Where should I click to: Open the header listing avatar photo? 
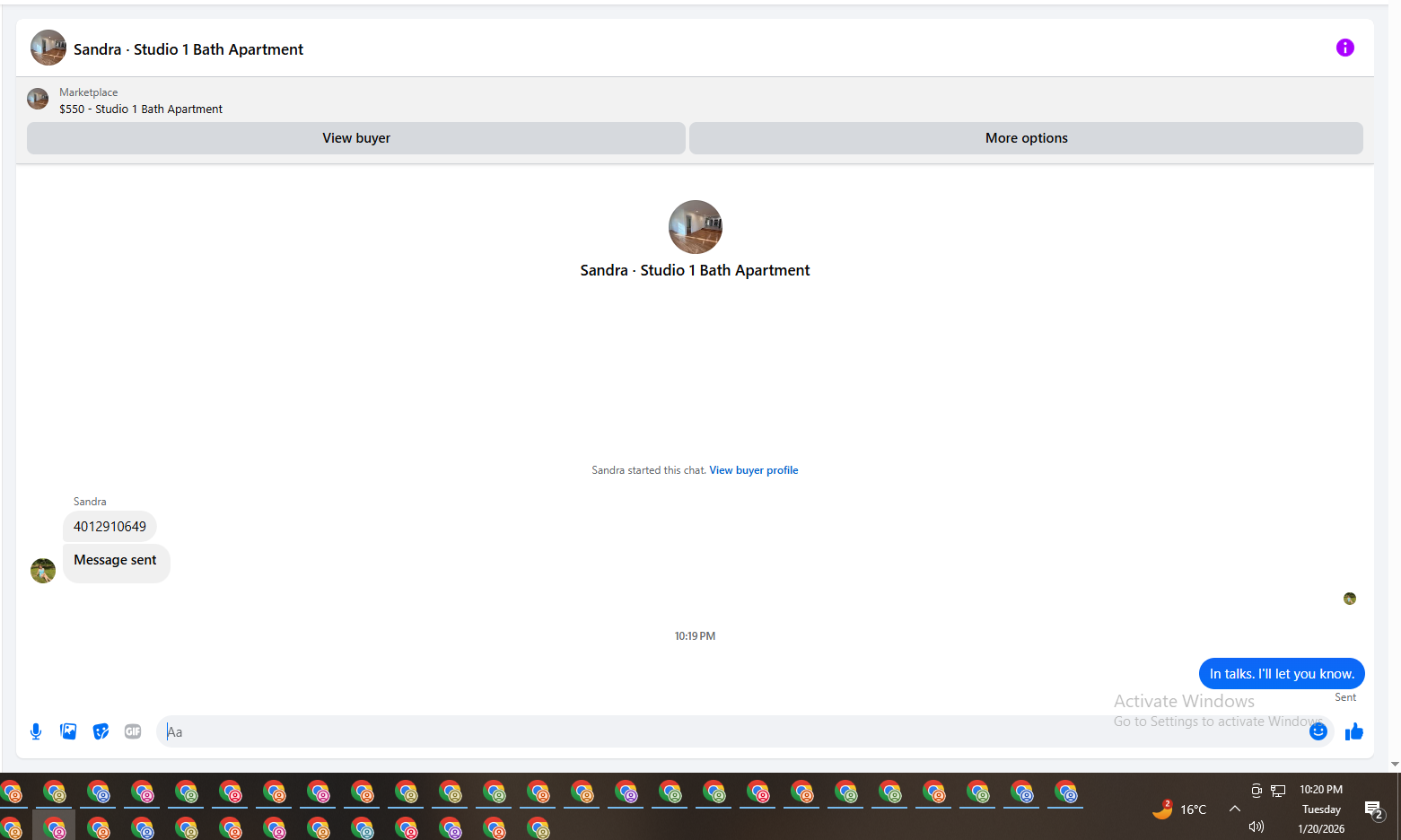pos(48,48)
